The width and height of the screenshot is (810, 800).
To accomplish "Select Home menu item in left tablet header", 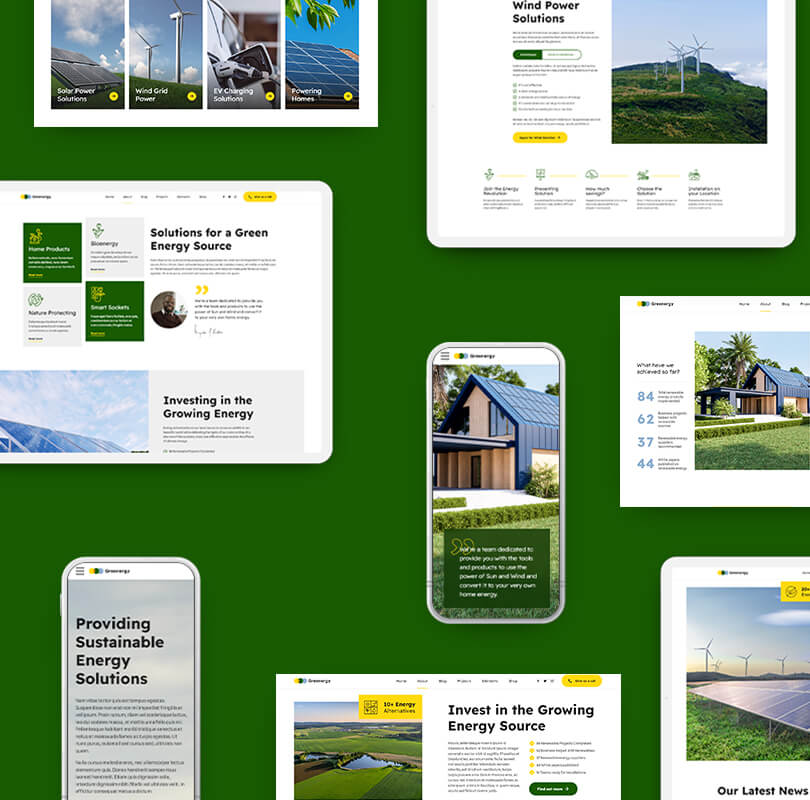I will point(110,197).
